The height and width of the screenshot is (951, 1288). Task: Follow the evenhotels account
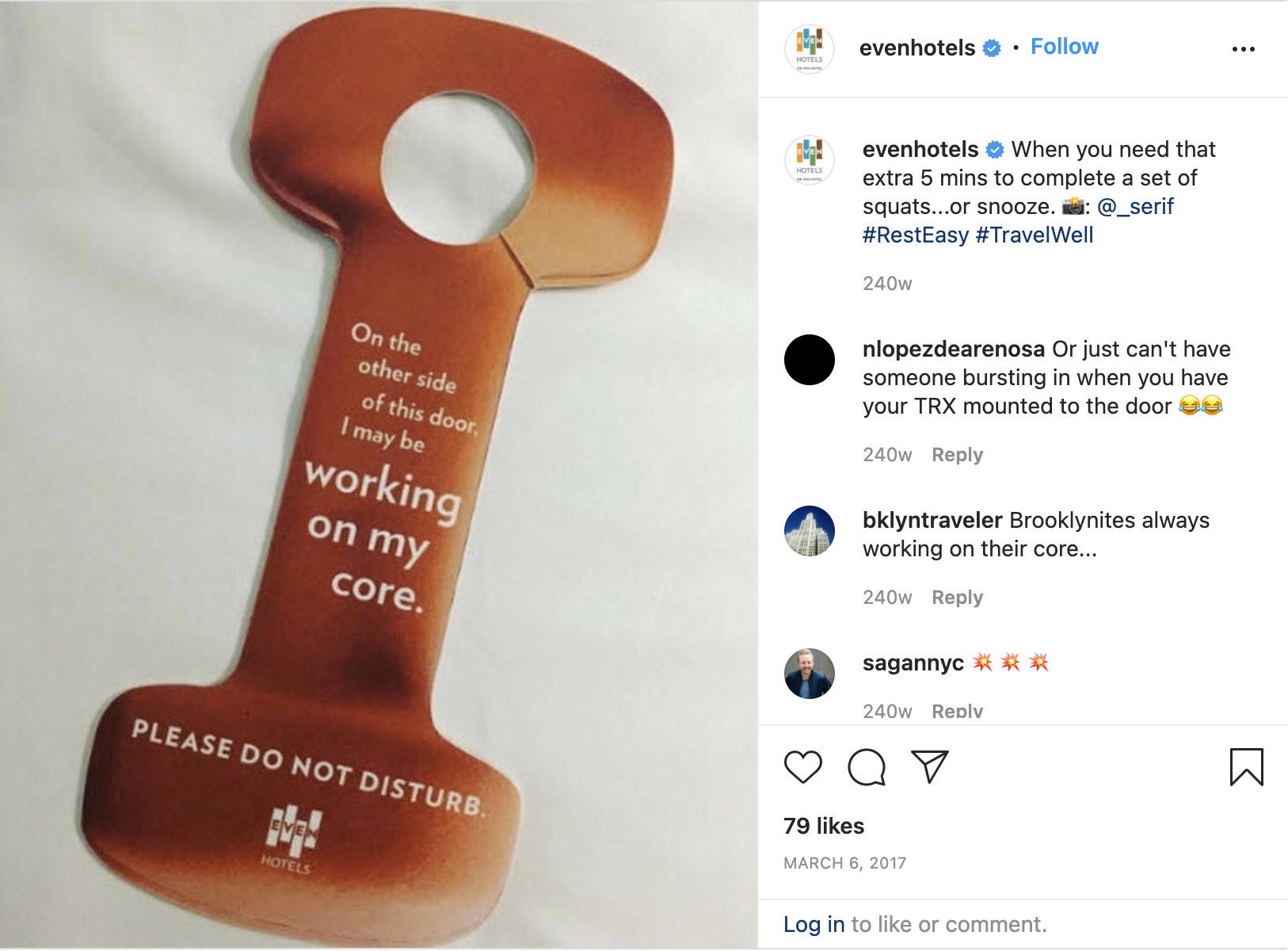click(x=1065, y=47)
